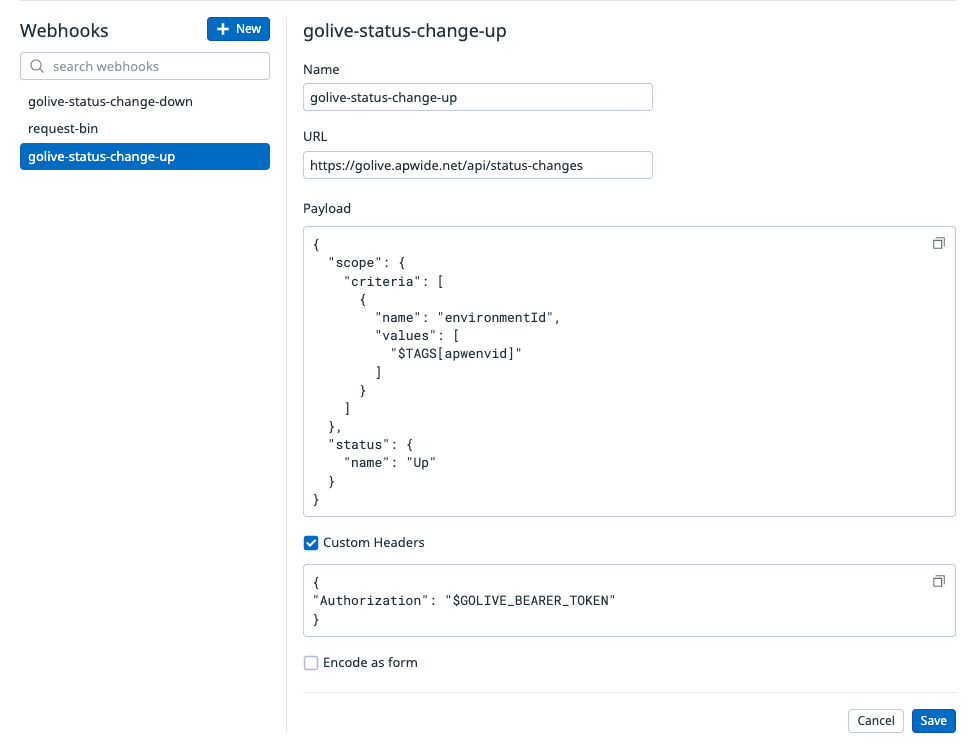
Task: Click the Custom Headers label text
Action: tap(373, 543)
